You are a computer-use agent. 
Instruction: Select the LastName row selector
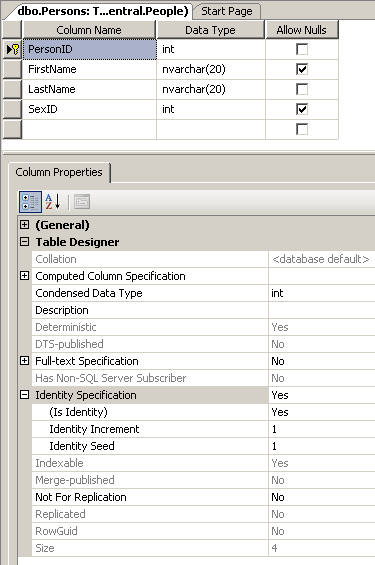click(12, 89)
